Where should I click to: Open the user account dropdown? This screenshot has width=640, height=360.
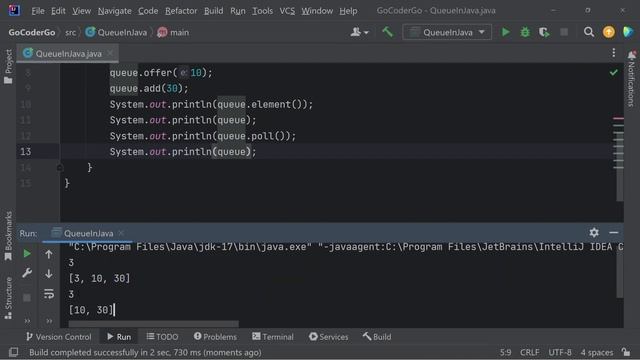click(x=359, y=32)
